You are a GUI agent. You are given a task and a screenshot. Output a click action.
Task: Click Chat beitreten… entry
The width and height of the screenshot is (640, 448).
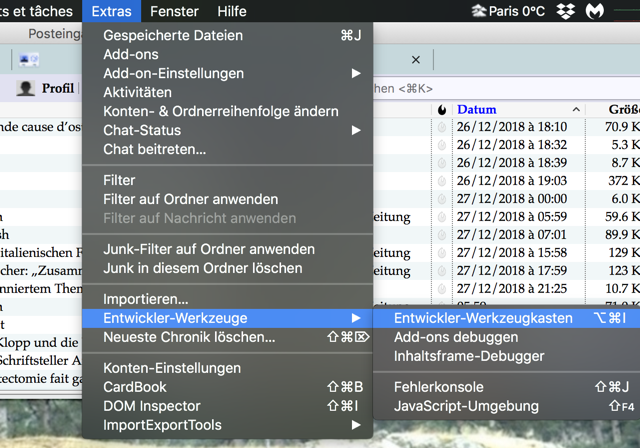227,149
